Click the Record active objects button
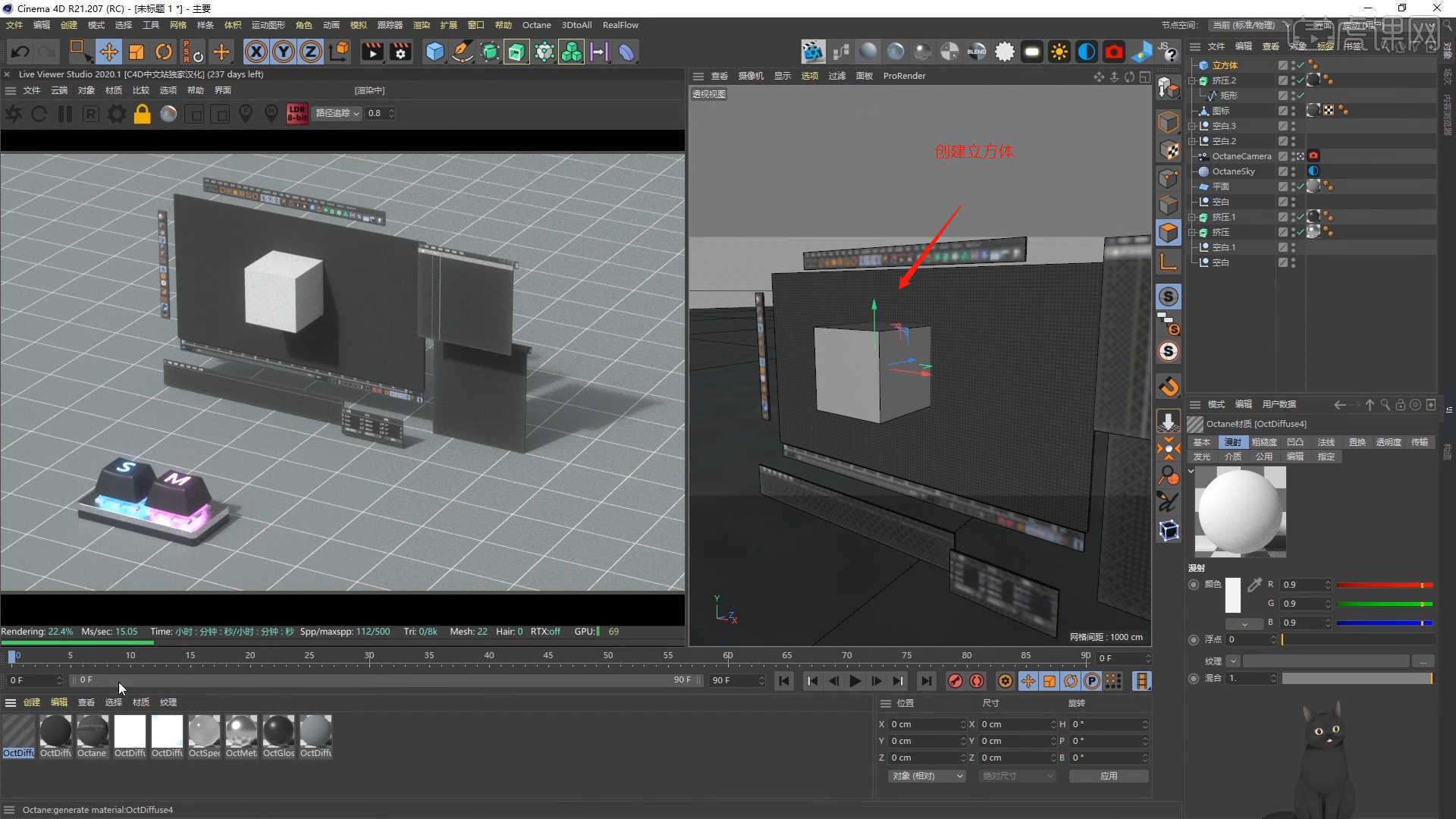Screen dimensions: 1456x819 [955, 681]
